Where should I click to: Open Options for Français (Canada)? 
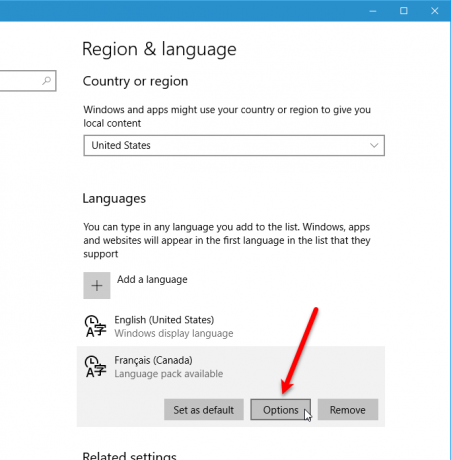tap(281, 410)
